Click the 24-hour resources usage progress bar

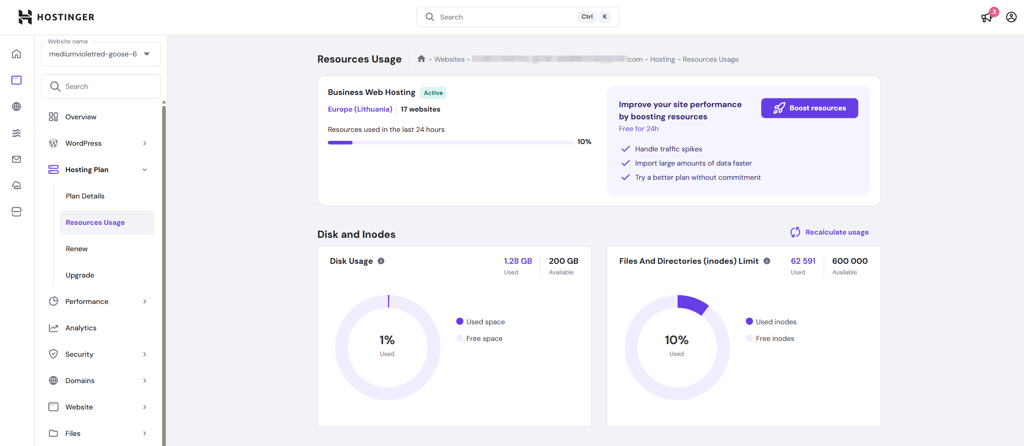(451, 142)
